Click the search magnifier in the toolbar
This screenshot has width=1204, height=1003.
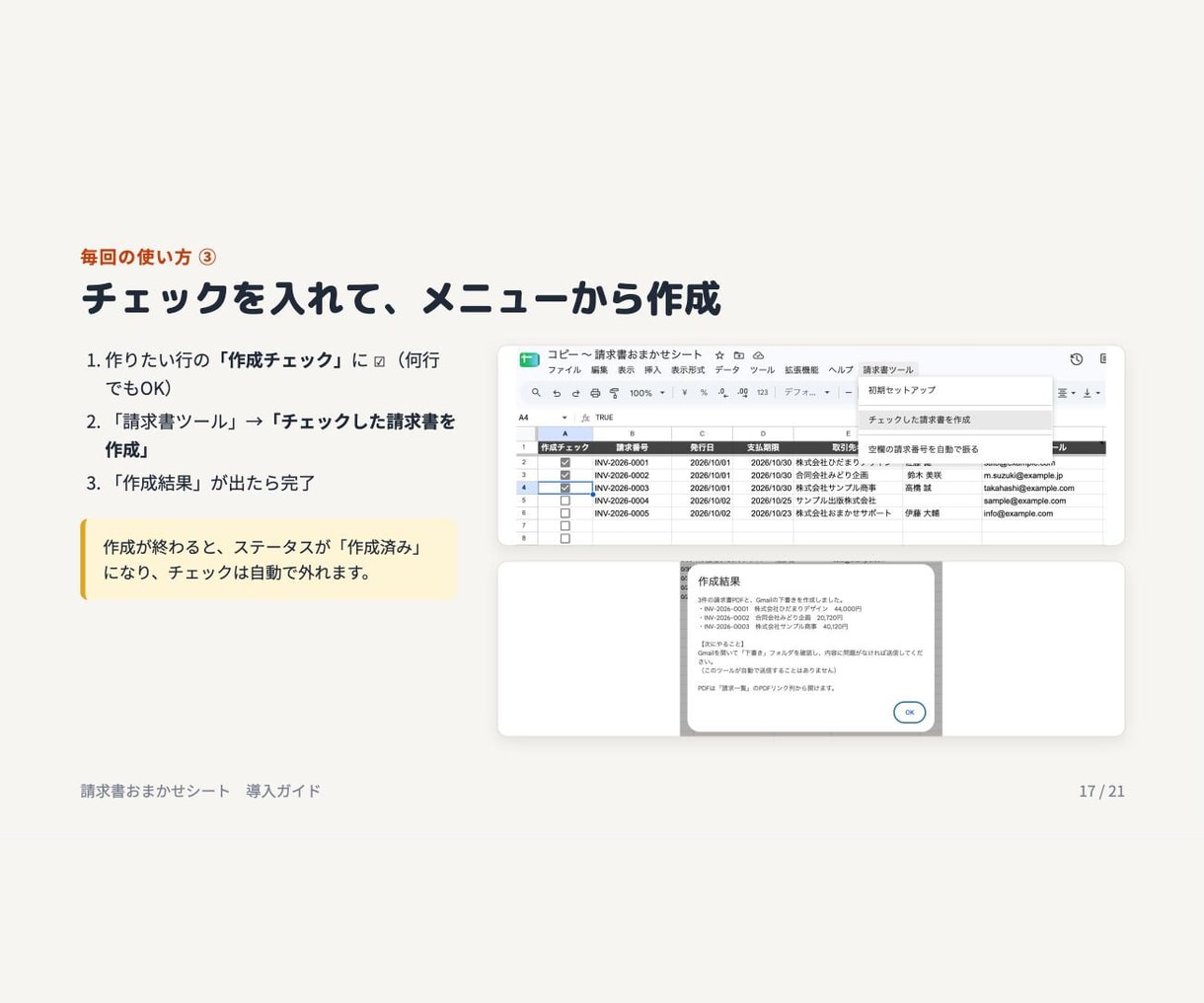tap(536, 393)
